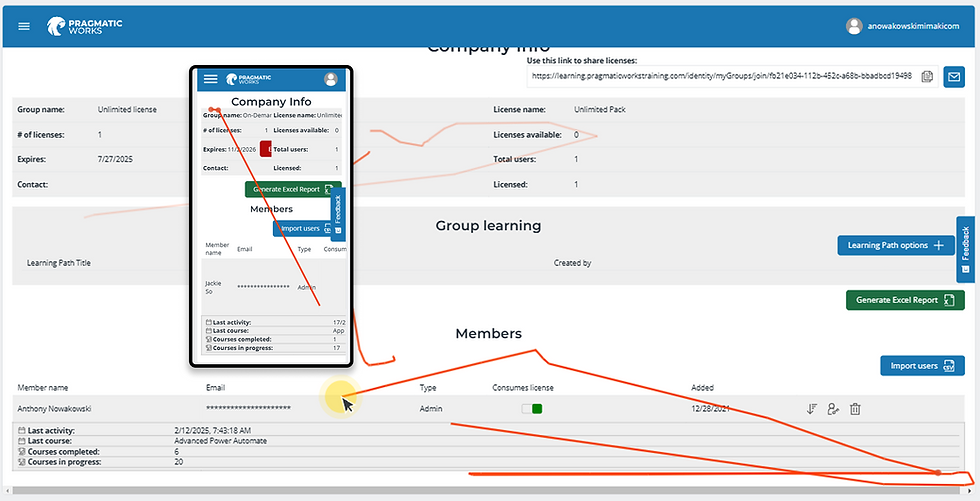Open the user avatar icon beside anowakowskimimakicom

coord(854,26)
